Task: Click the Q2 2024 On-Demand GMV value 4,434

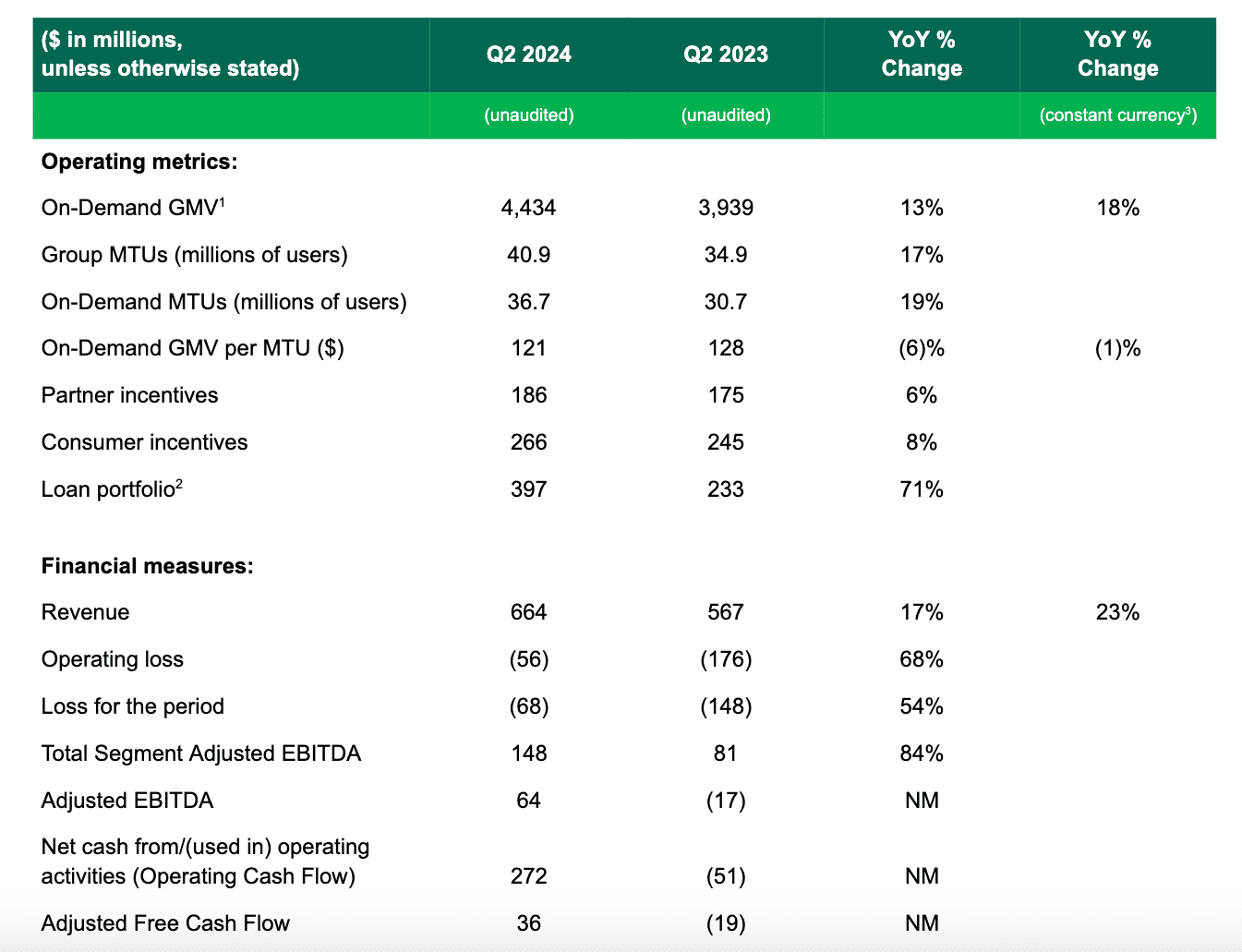Action: [x=528, y=208]
